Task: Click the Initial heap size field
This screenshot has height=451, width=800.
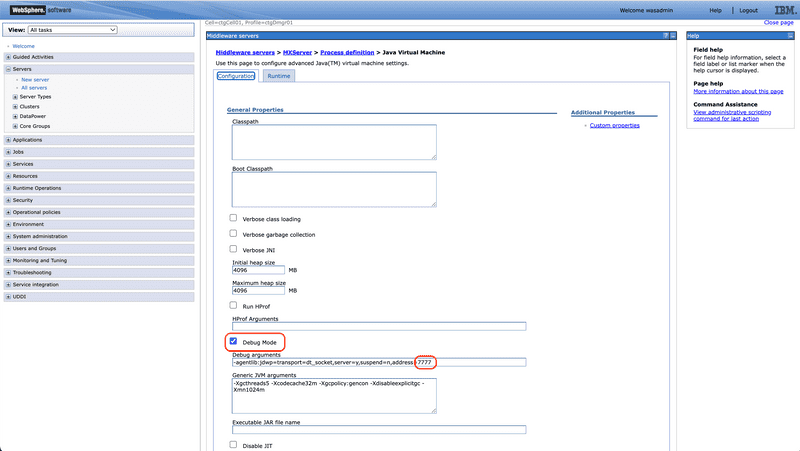Action: (258, 270)
